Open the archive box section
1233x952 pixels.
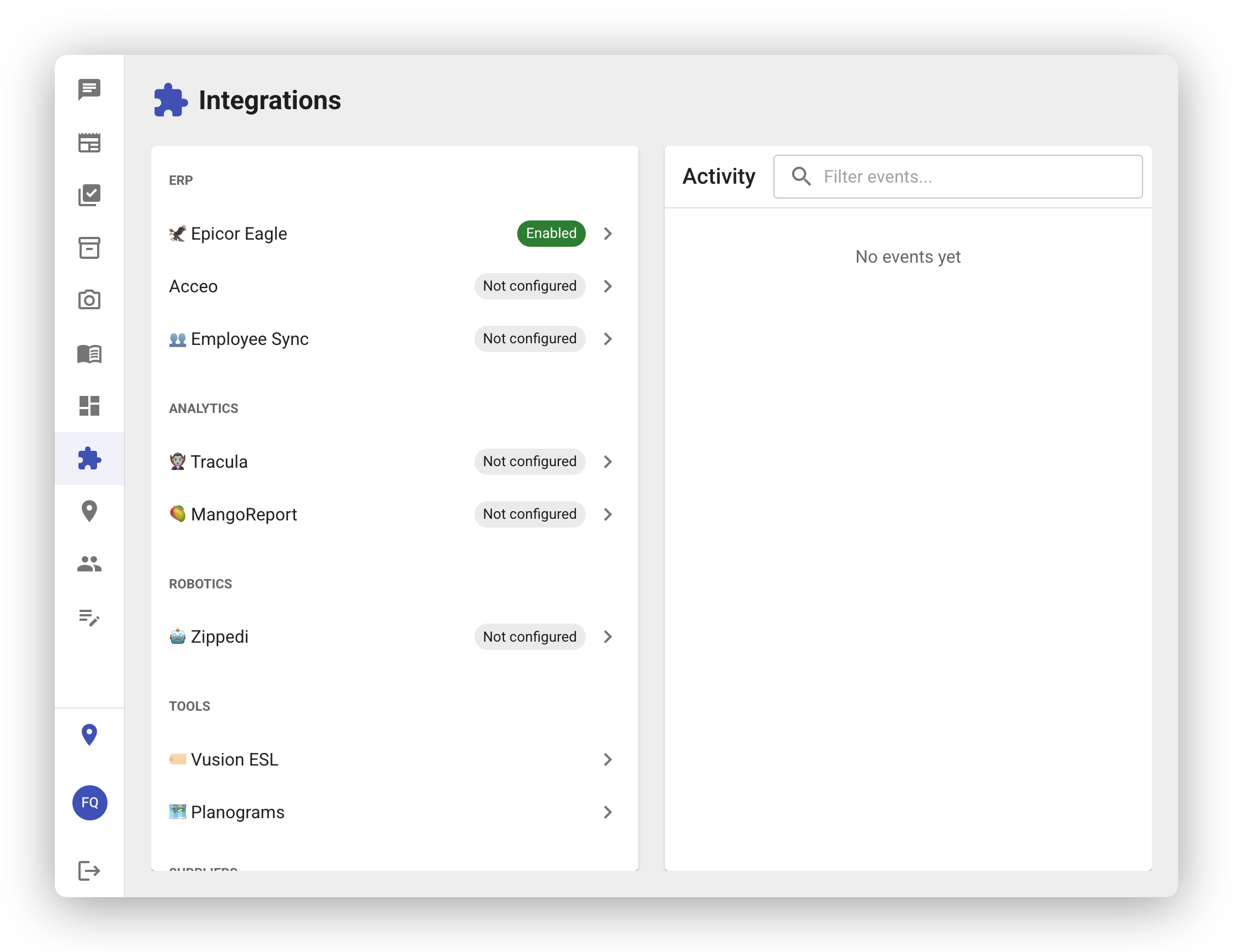coord(89,248)
